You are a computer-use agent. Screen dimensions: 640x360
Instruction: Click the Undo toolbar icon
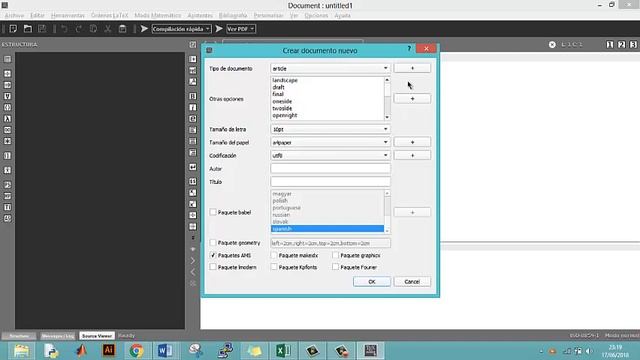64,29
